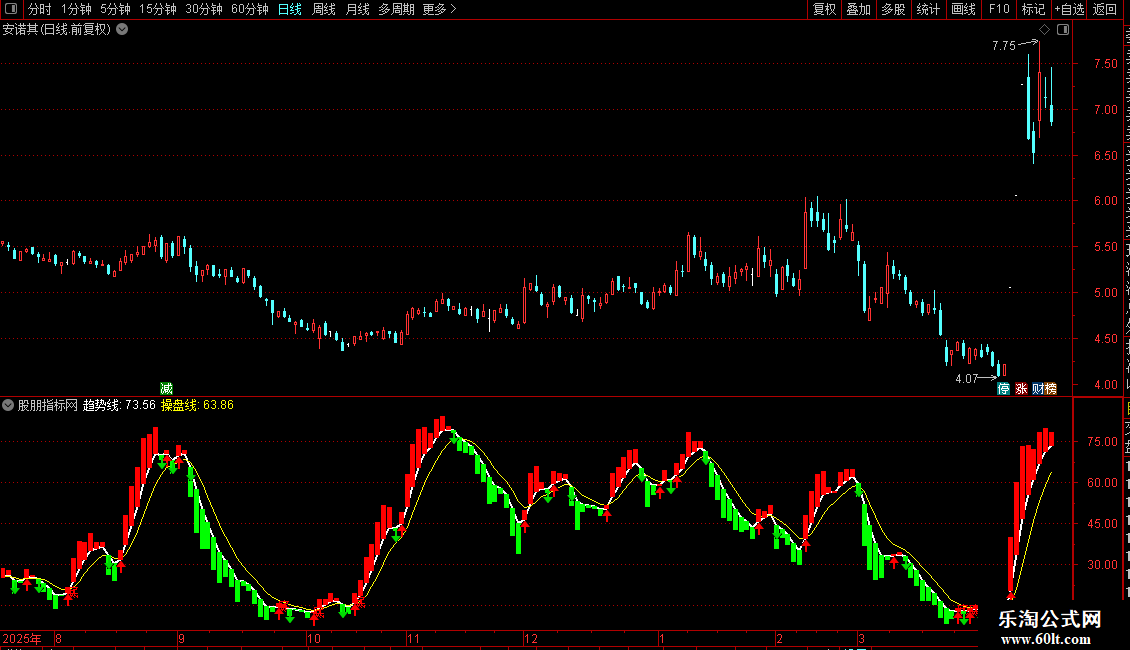Click the 6.00 price axis label

tap(1105, 201)
